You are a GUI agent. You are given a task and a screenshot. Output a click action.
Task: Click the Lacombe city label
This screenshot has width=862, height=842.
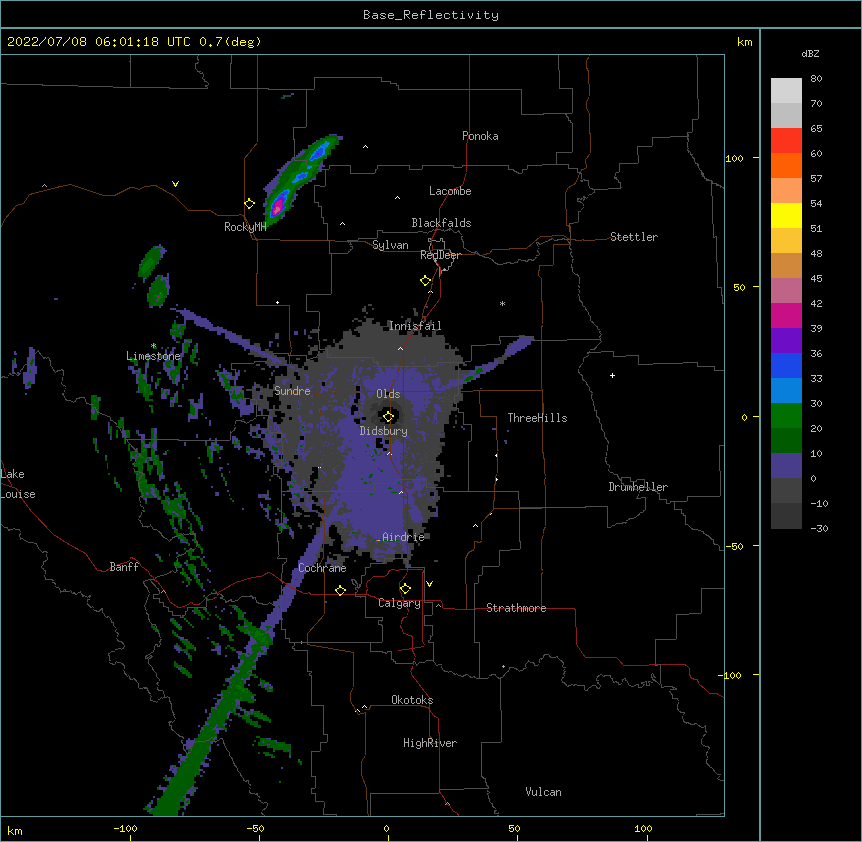pos(450,191)
